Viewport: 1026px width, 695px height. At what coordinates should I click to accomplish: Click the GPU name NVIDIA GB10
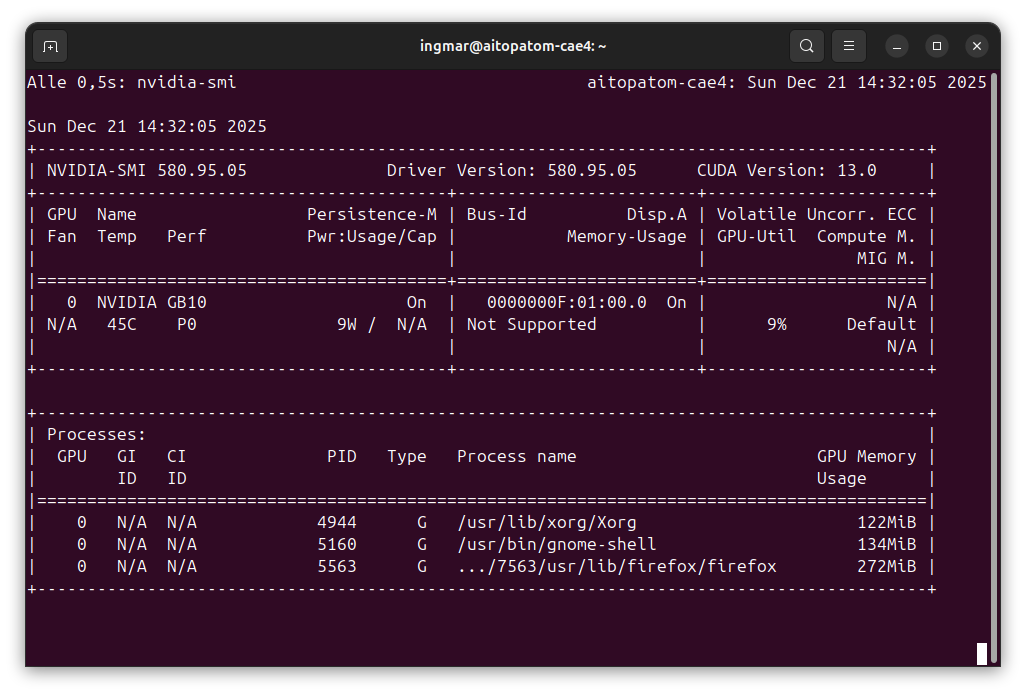(152, 302)
